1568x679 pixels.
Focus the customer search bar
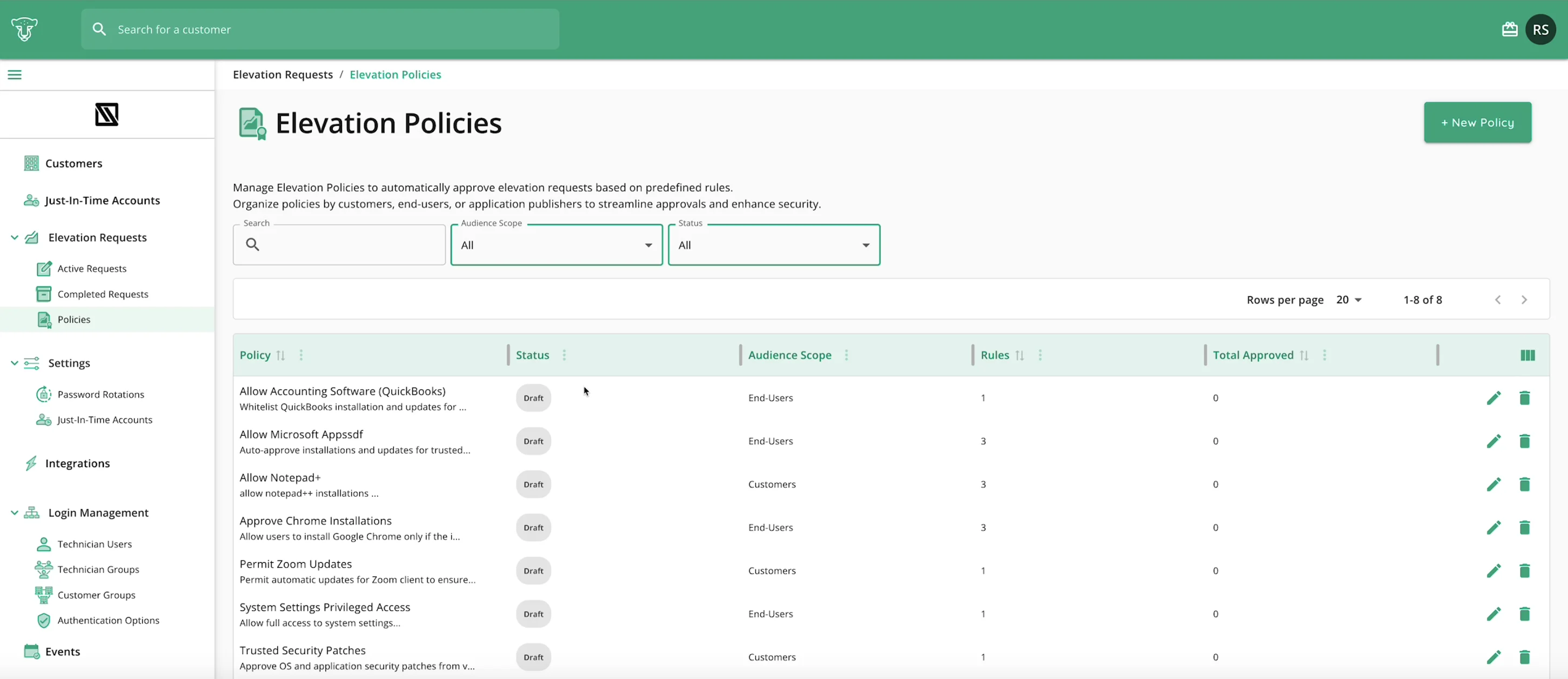point(320,29)
